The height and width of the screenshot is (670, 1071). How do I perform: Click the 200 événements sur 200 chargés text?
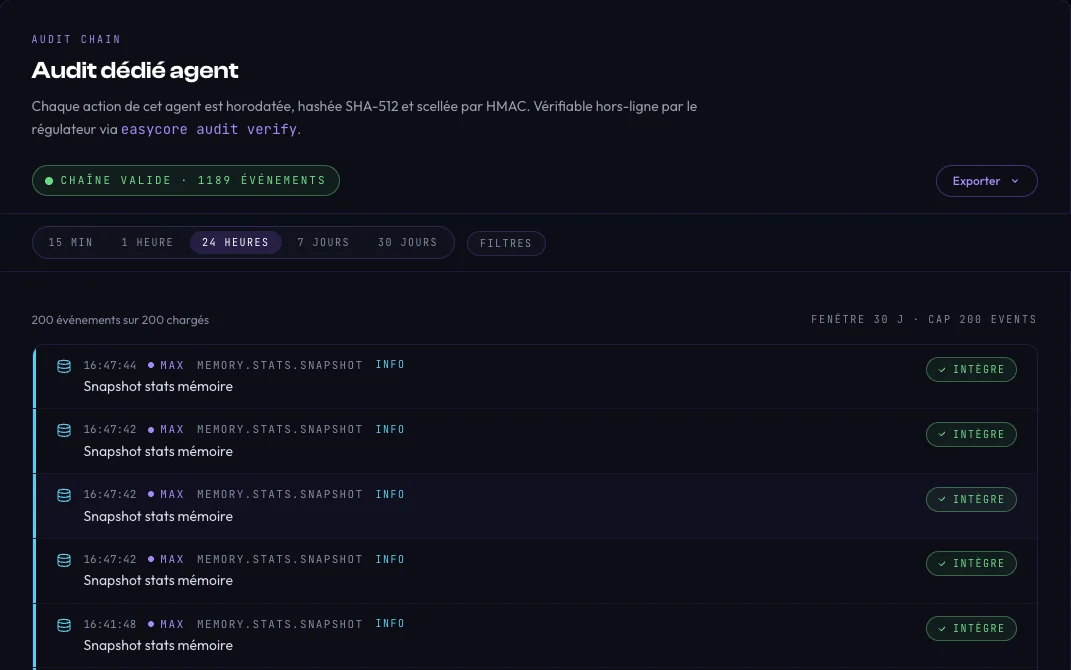120,320
